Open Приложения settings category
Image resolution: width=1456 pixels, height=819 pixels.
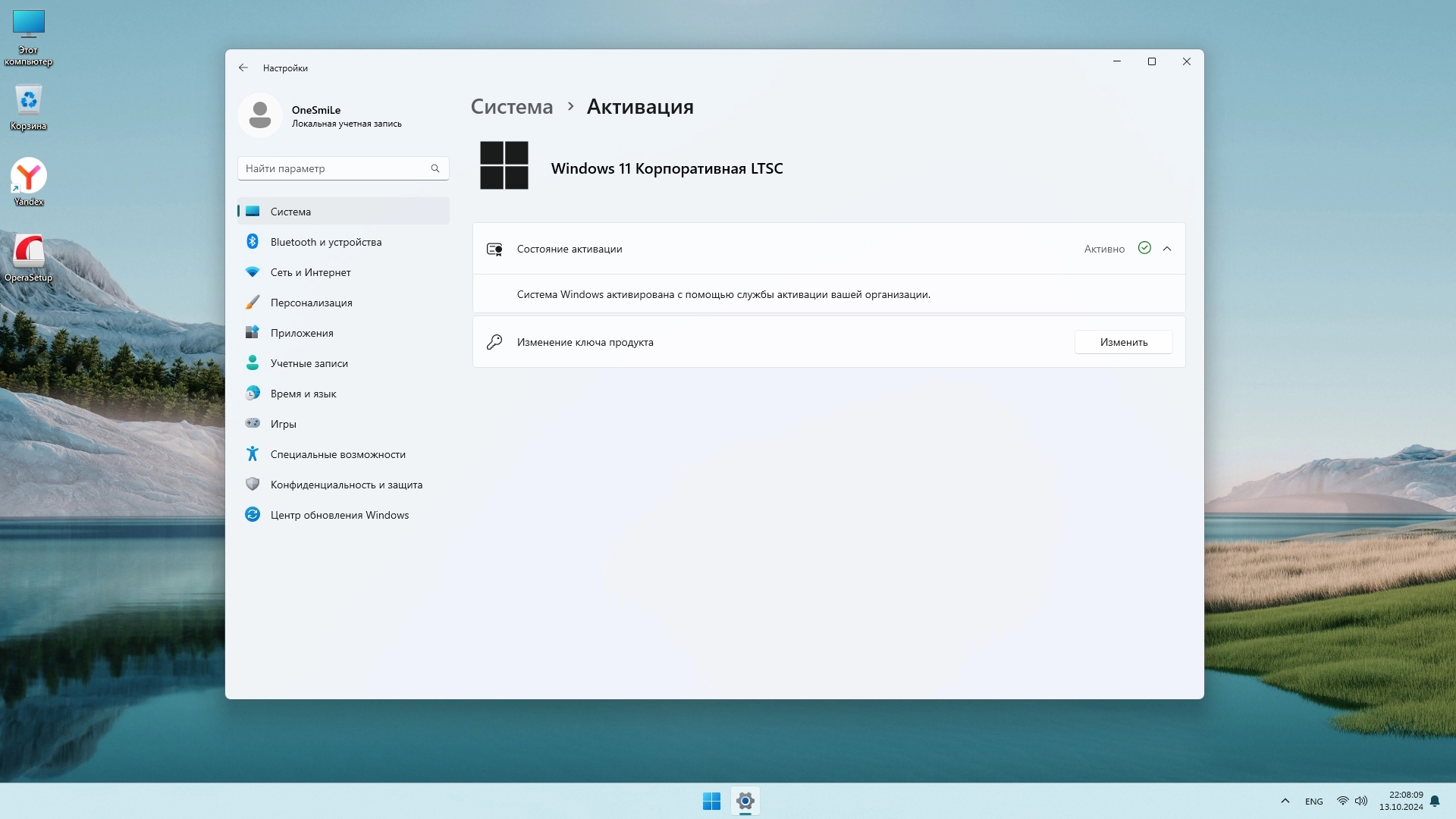[302, 333]
